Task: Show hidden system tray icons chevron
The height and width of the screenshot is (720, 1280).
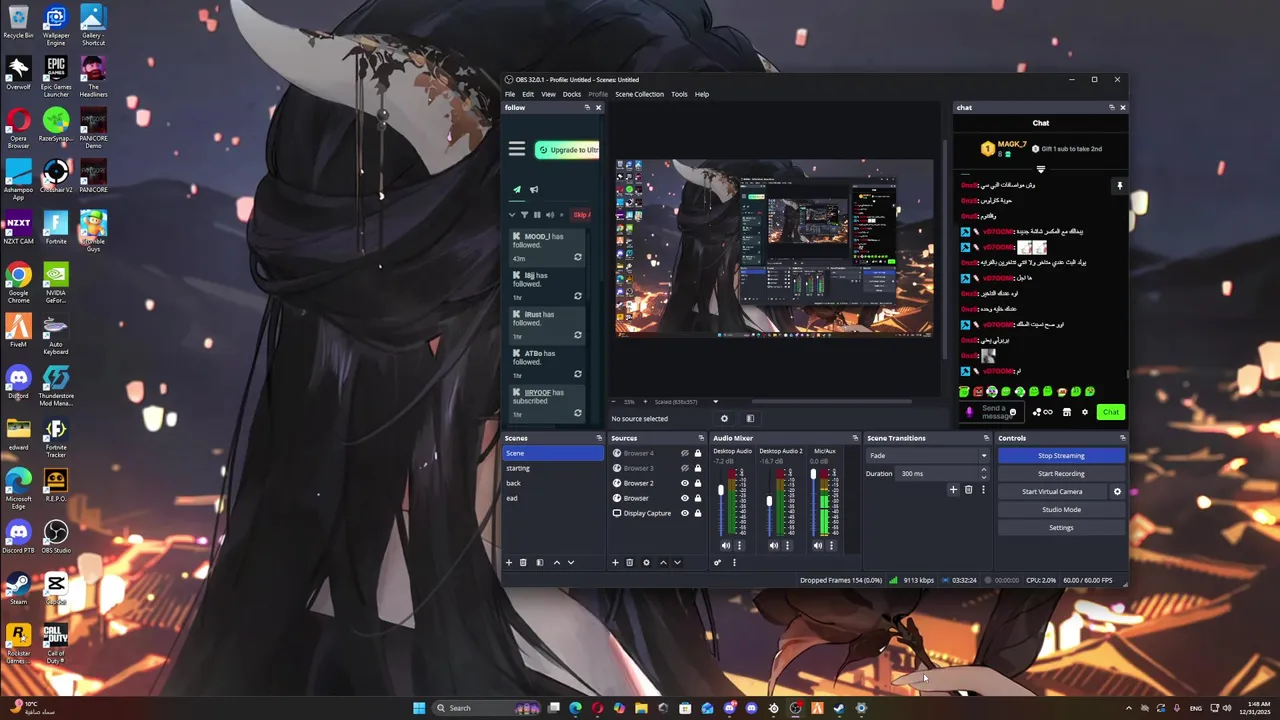Action: click(x=1129, y=708)
